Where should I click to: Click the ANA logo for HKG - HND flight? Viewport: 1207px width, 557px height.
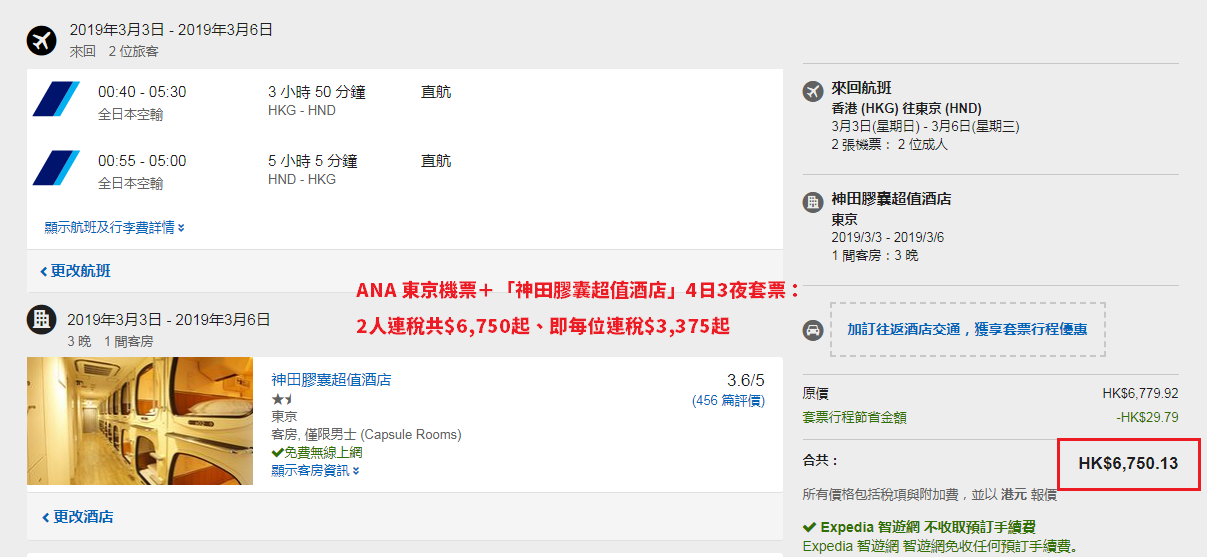[x=56, y=99]
